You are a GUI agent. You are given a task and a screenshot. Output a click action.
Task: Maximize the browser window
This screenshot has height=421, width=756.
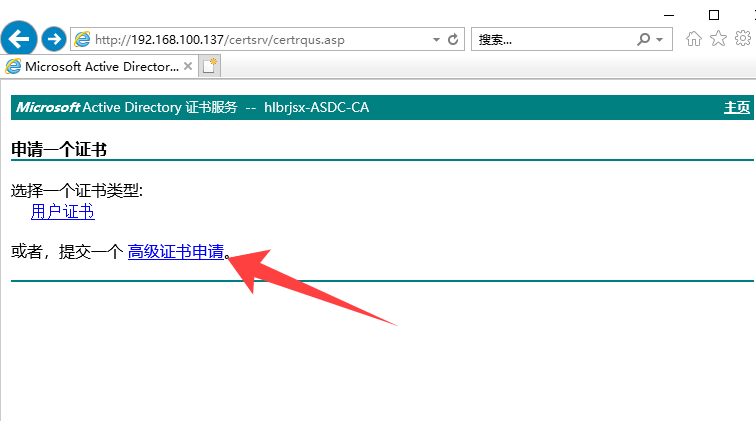tap(713, 14)
